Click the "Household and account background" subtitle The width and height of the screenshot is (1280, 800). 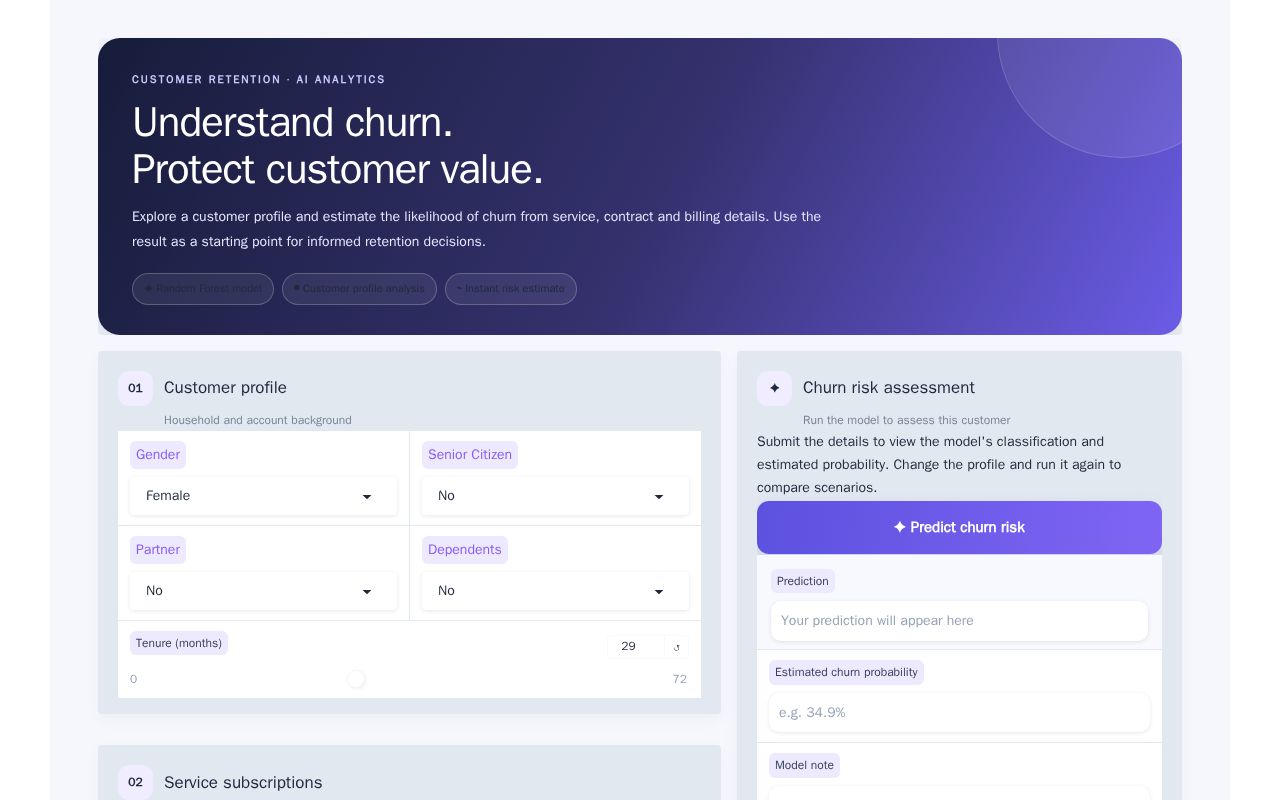coord(258,420)
